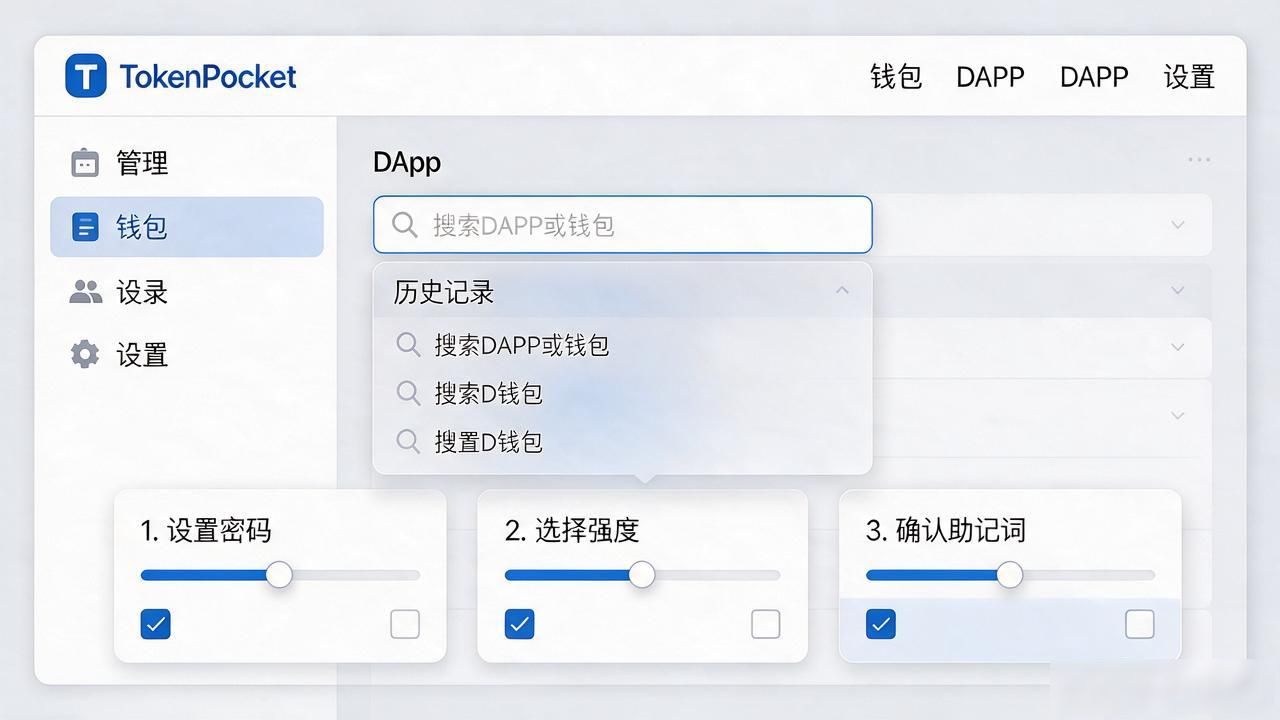Image resolution: width=1280 pixels, height=720 pixels.
Task: Collapse the 历史记录 section chevron
Action: click(842, 290)
